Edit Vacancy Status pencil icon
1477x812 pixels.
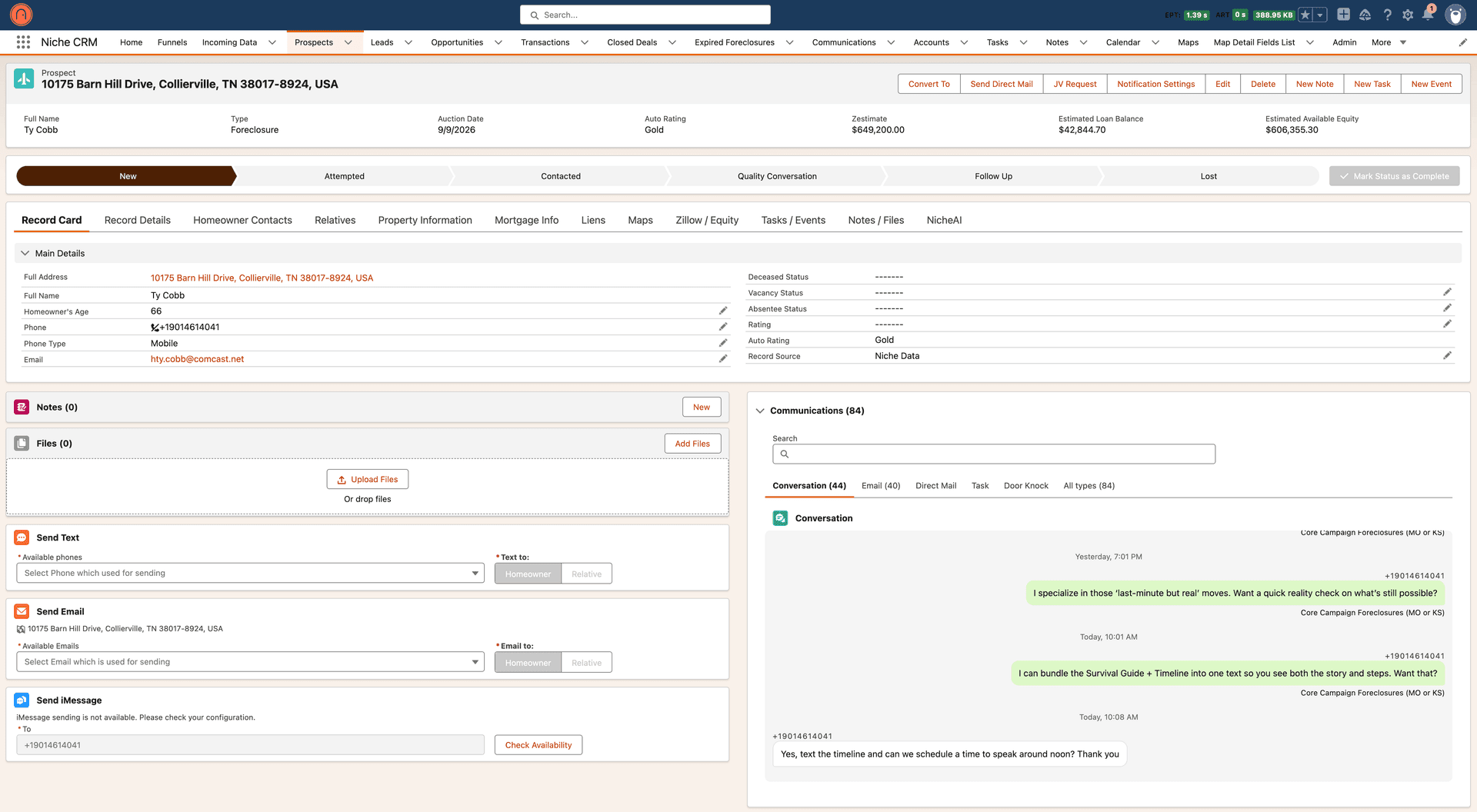click(x=1447, y=292)
